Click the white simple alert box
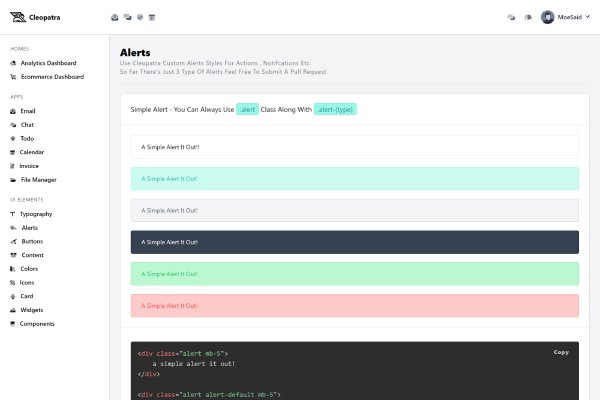This screenshot has height=400, width=600. pyautogui.click(x=355, y=147)
